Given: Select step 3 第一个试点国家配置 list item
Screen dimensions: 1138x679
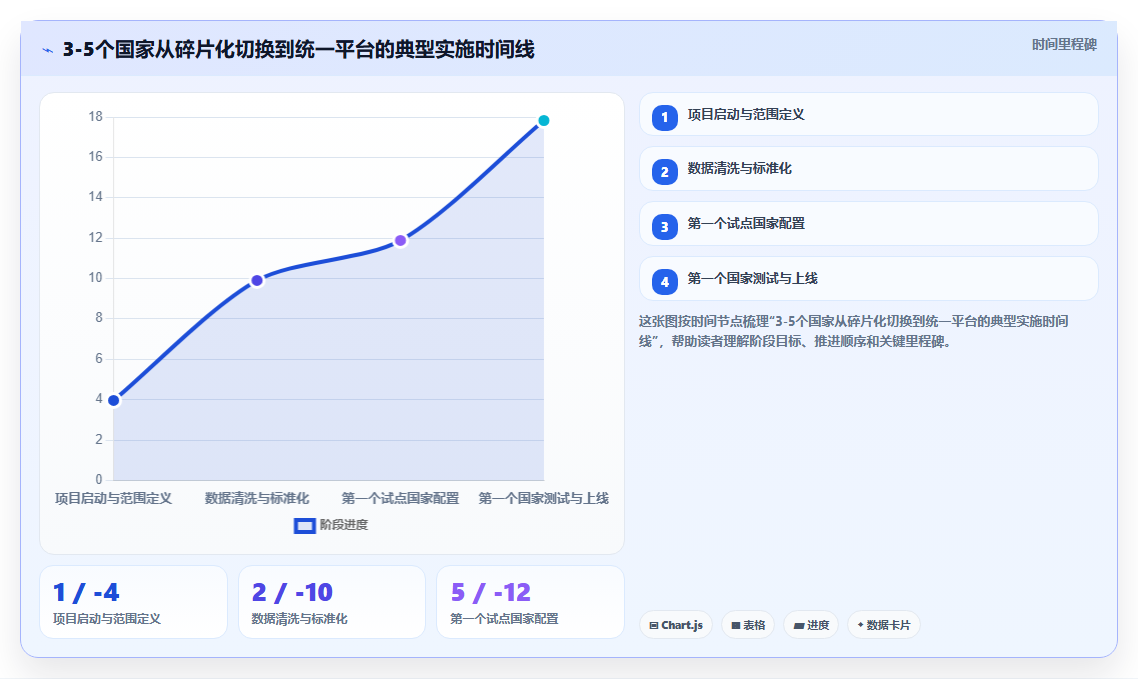Looking at the screenshot, I should pos(868,223).
